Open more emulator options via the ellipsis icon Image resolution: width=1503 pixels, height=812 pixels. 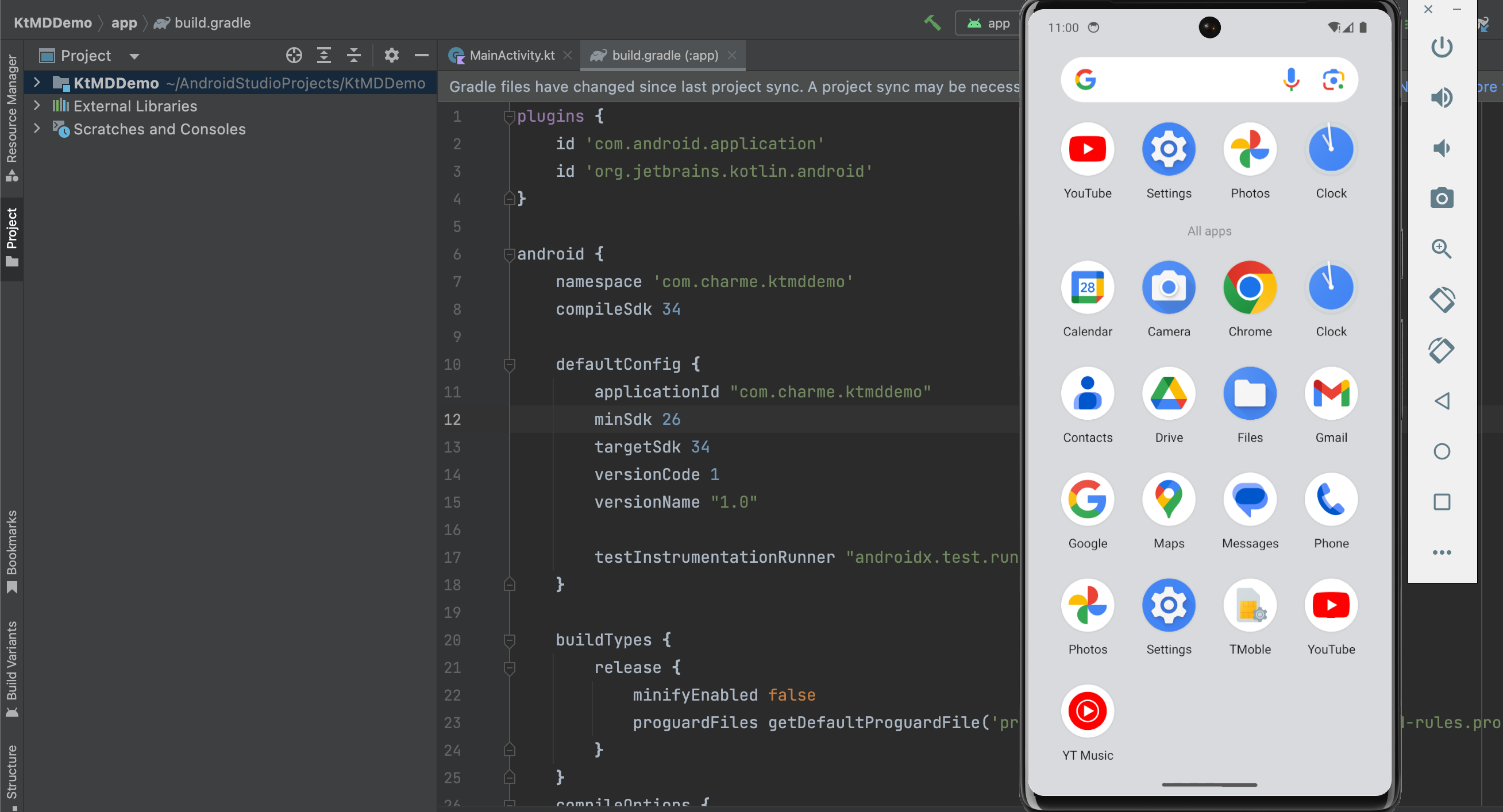[x=1442, y=552]
